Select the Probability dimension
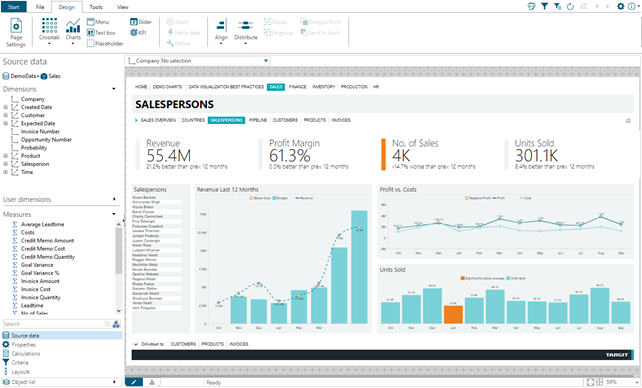This screenshot has width=642, height=388. point(34,148)
